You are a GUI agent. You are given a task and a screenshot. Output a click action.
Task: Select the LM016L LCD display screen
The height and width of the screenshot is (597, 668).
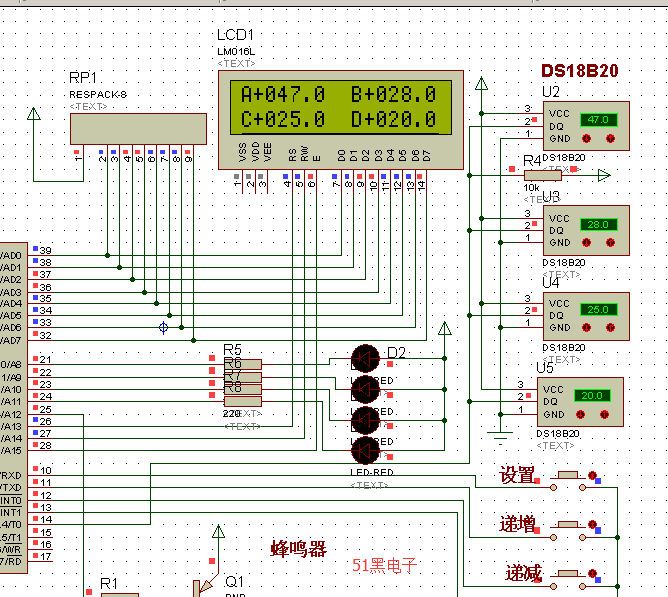(x=341, y=107)
